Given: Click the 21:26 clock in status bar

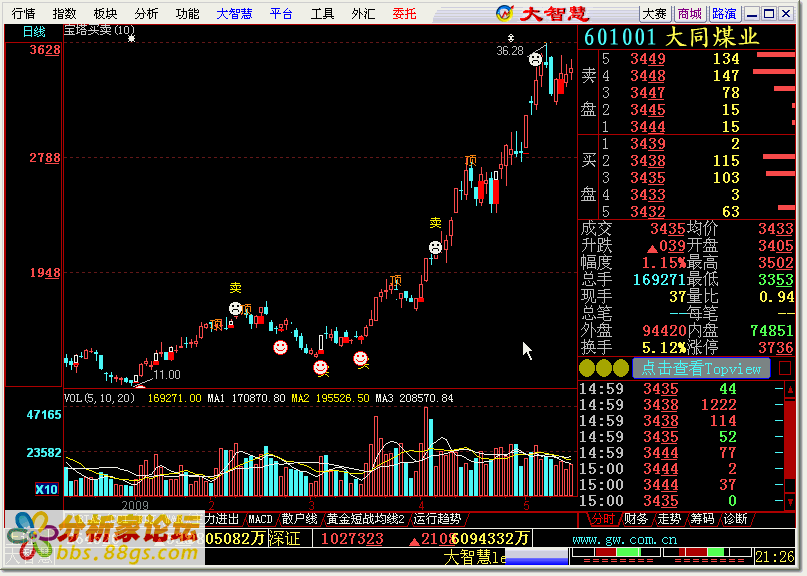Looking at the screenshot, I should point(774,556).
